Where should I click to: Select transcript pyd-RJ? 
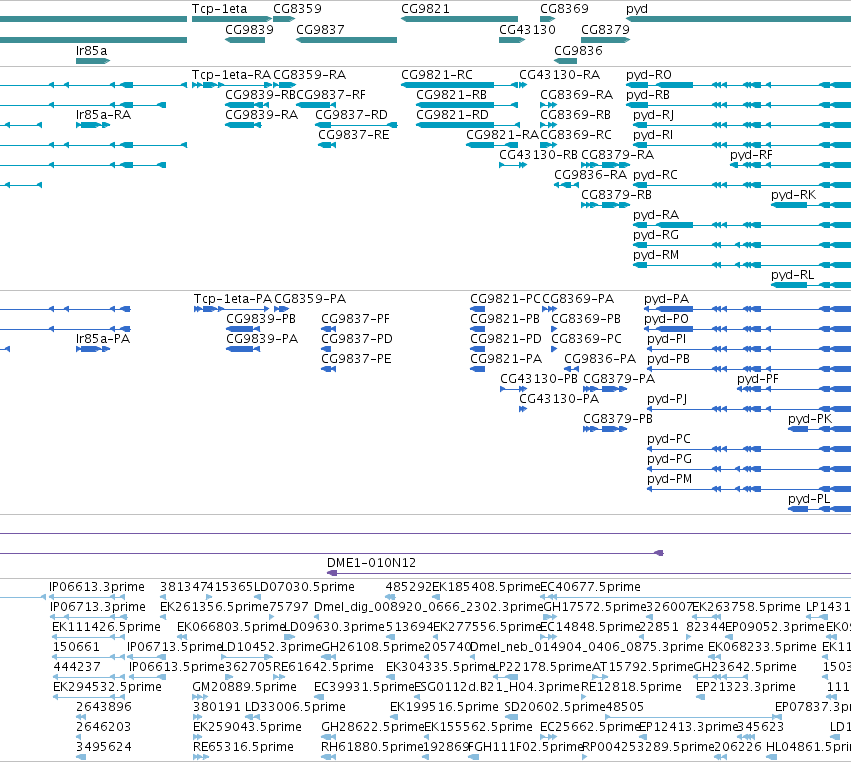[x=653, y=115]
